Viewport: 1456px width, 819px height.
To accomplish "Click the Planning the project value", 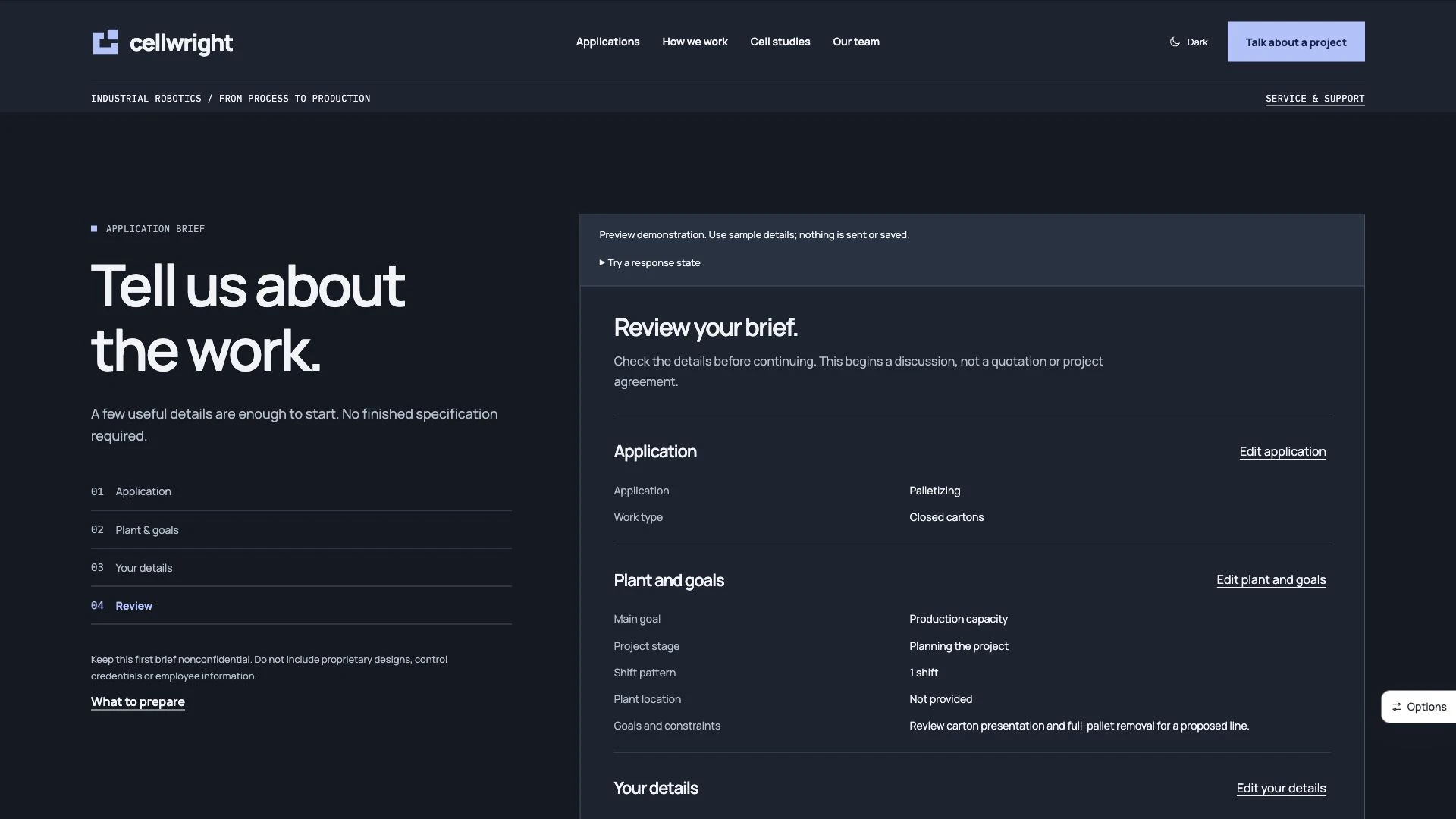I will tap(959, 647).
